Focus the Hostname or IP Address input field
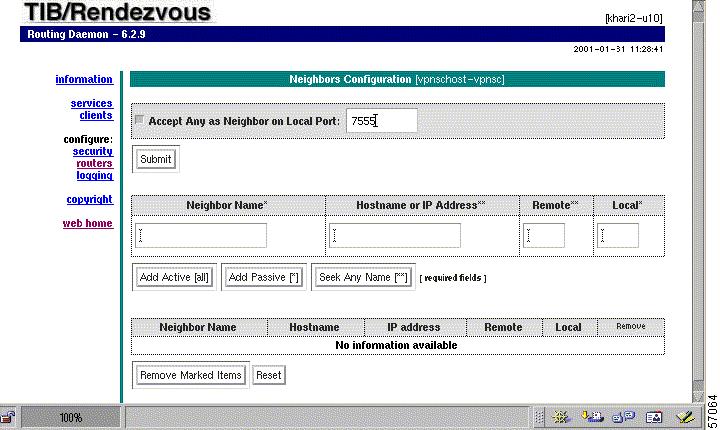720x430 pixels. point(394,235)
